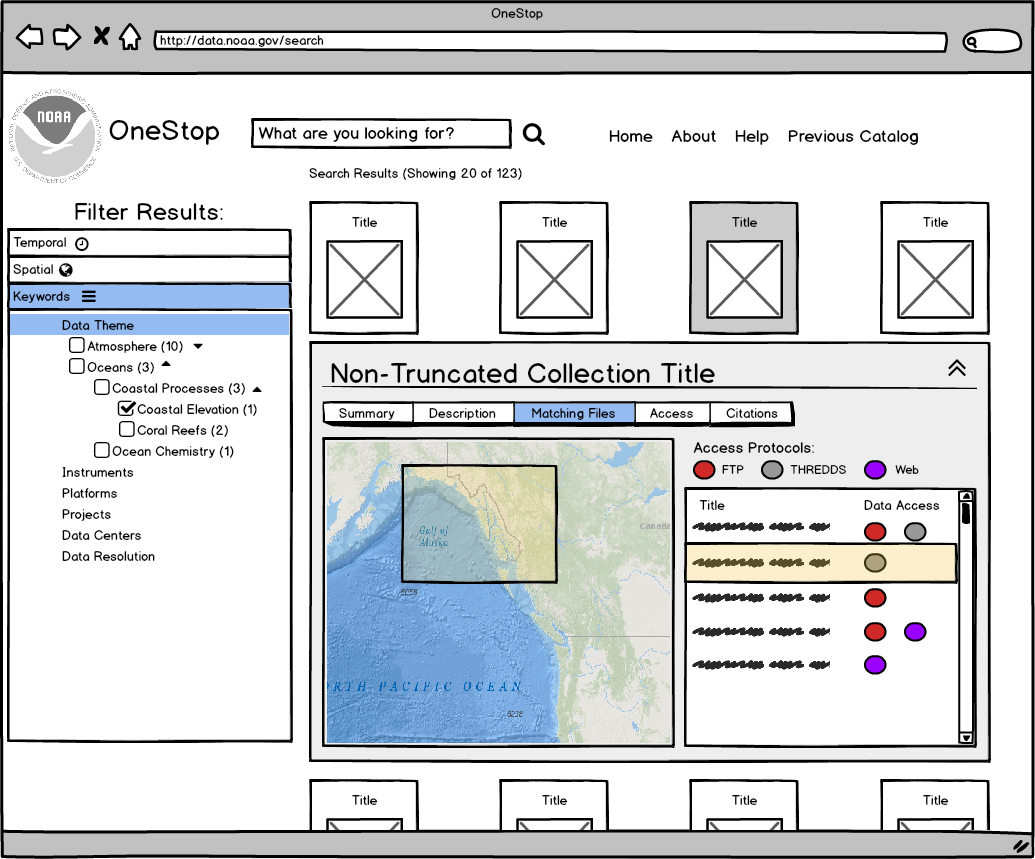1035x859 pixels.
Task: Click the browser back arrow
Action: point(30,36)
